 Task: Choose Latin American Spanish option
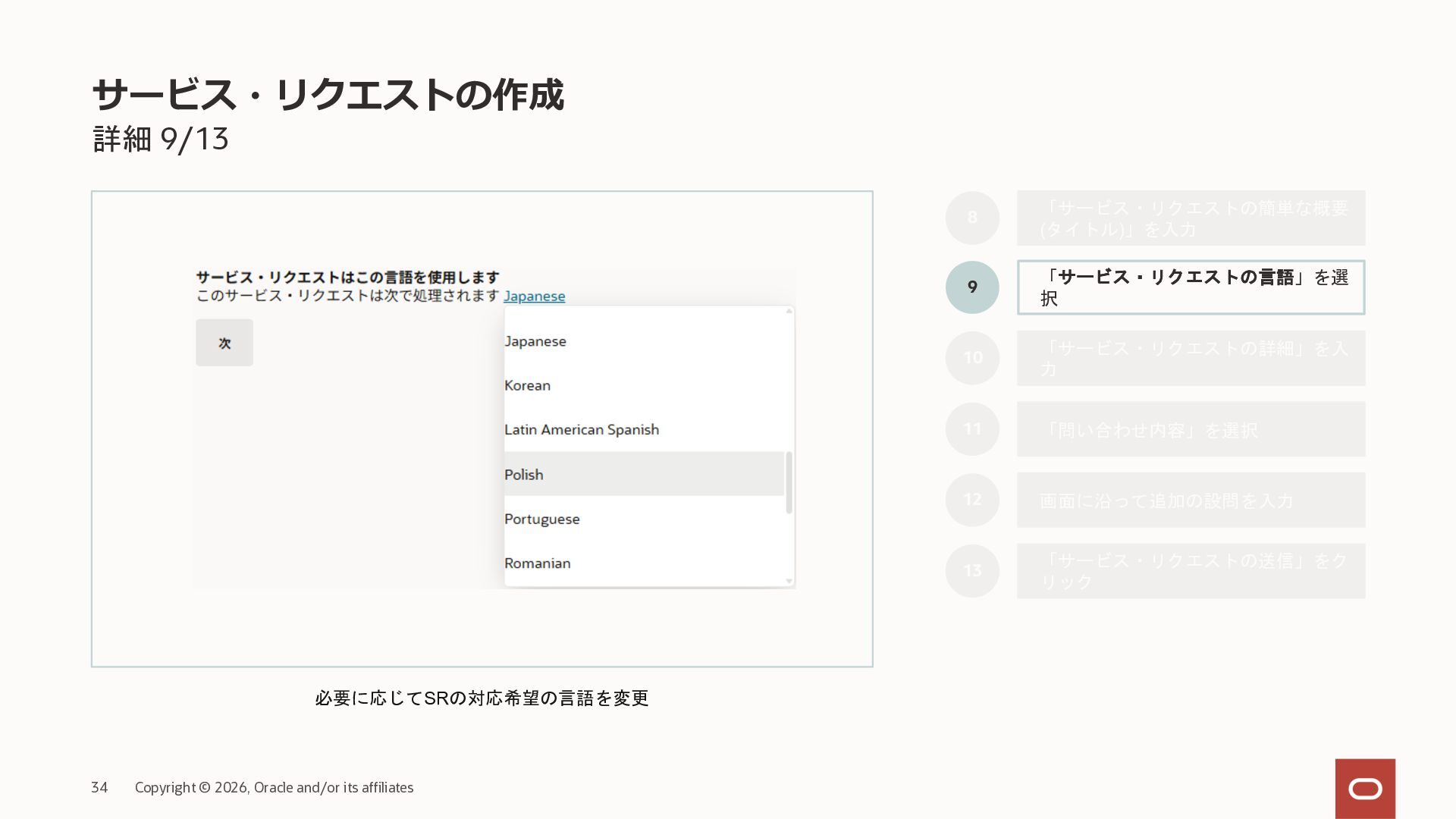point(582,430)
